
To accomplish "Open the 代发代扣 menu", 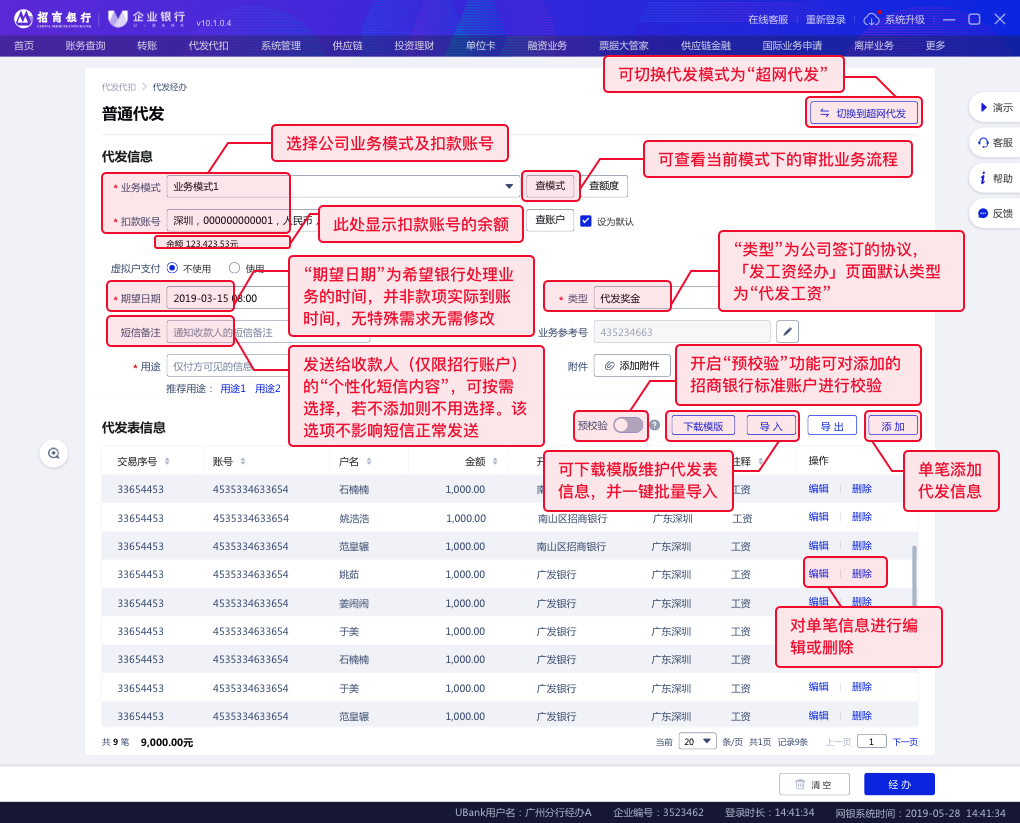I will click(208, 45).
